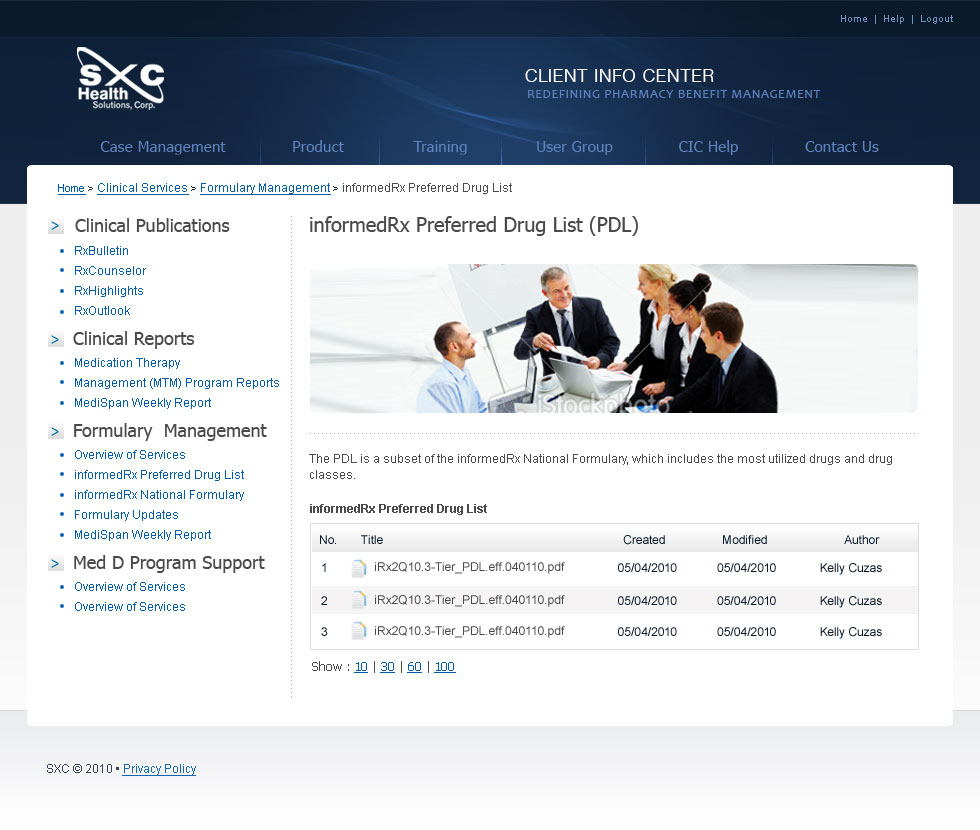Click the Clinical Publications section heading
Viewport: 980px width, 830px height.
pyautogui.click(x=152, y=226)
